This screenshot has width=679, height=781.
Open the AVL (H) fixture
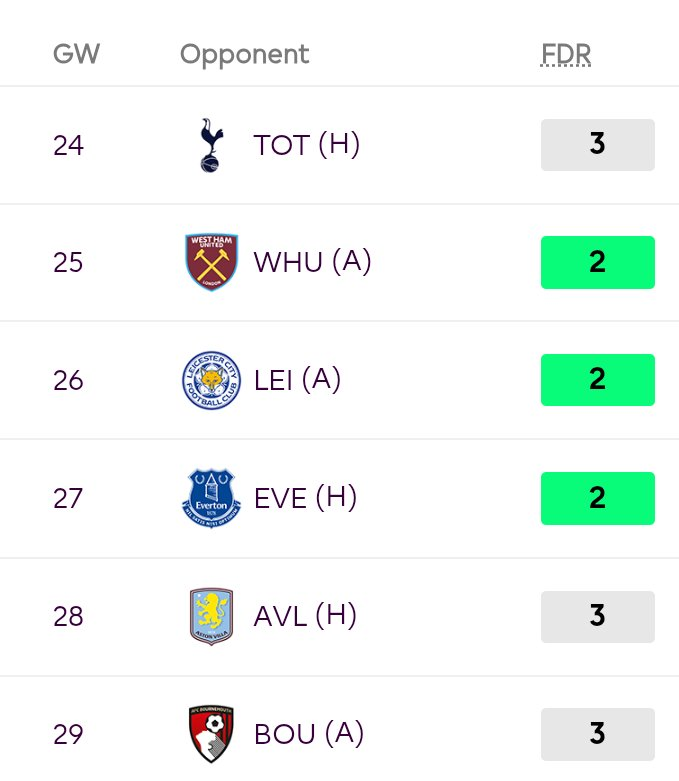[305, 616]
